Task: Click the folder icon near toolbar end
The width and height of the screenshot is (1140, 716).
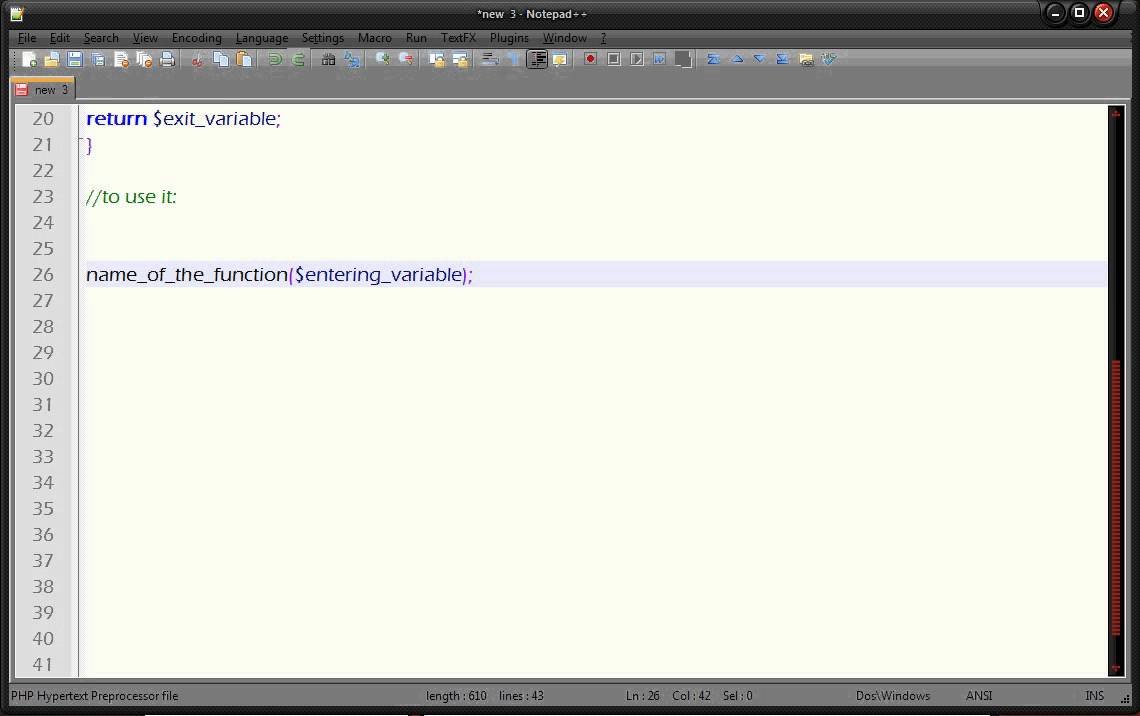Action: 806,60
